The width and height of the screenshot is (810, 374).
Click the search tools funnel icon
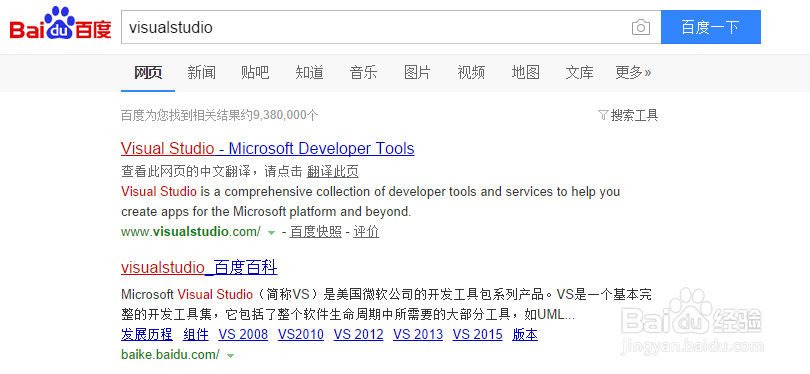[603, 115]
